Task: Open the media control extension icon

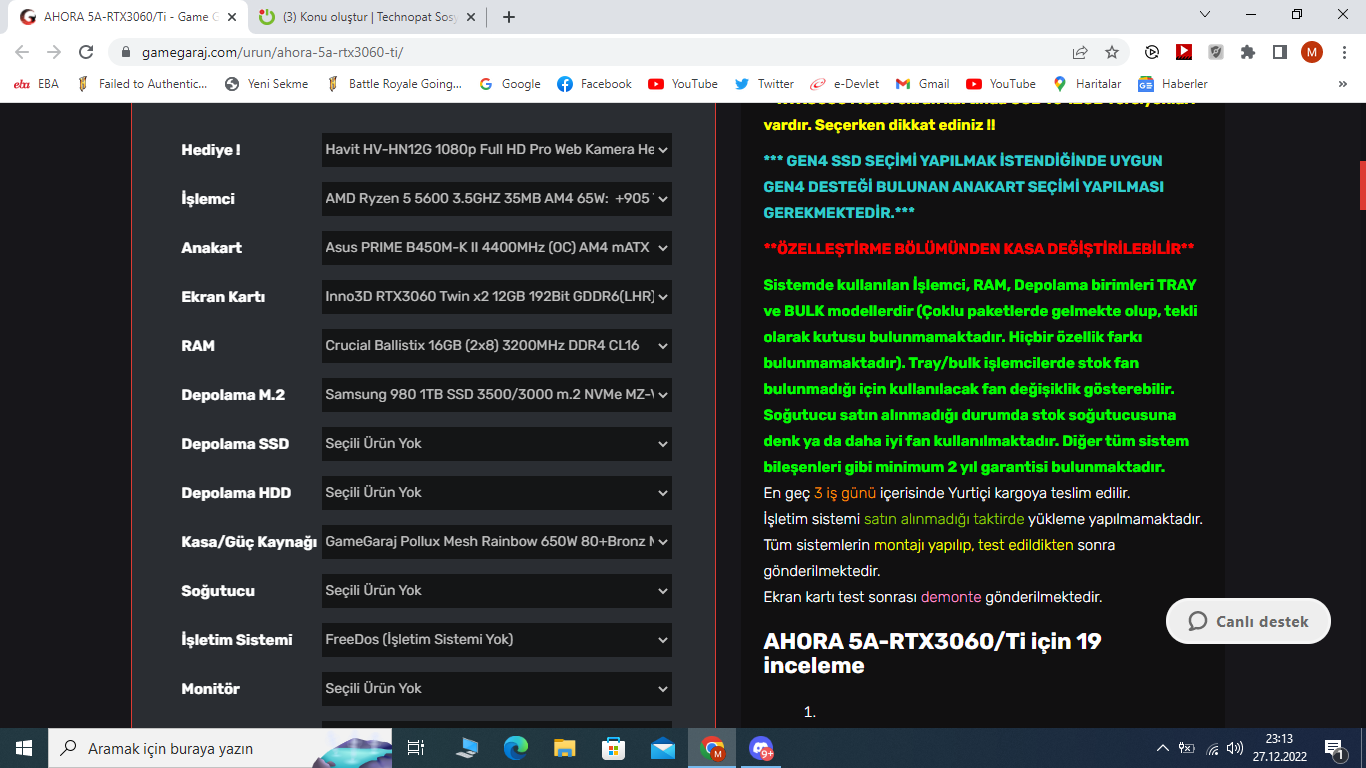Action: coord(1152,52)
